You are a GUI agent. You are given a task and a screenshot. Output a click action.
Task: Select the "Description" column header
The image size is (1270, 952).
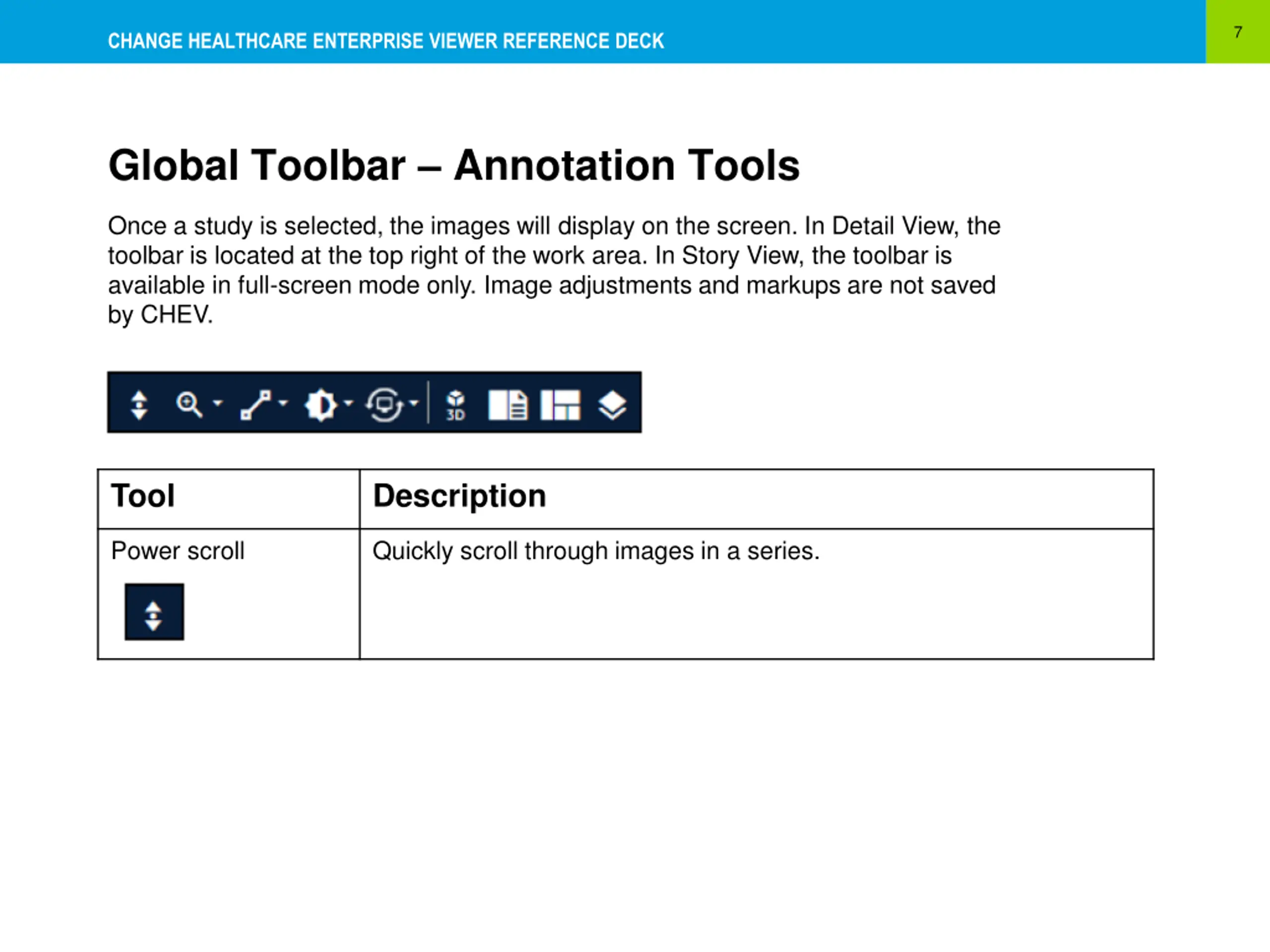[x=459, y=496]
